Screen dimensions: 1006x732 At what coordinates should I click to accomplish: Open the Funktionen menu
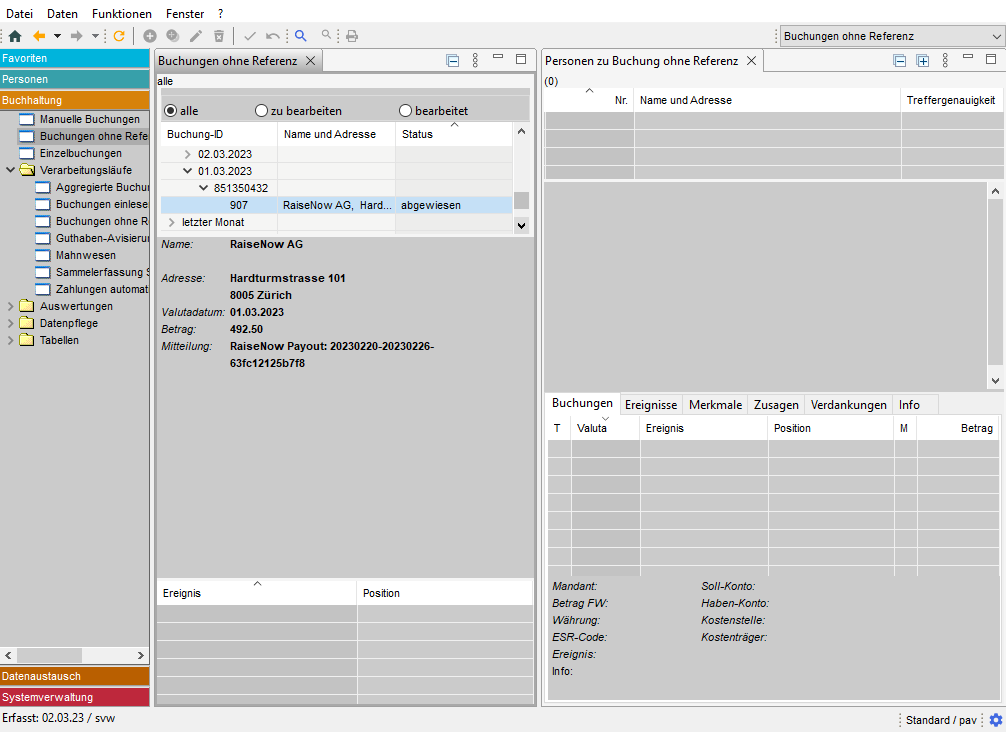[x=121, y=14]
